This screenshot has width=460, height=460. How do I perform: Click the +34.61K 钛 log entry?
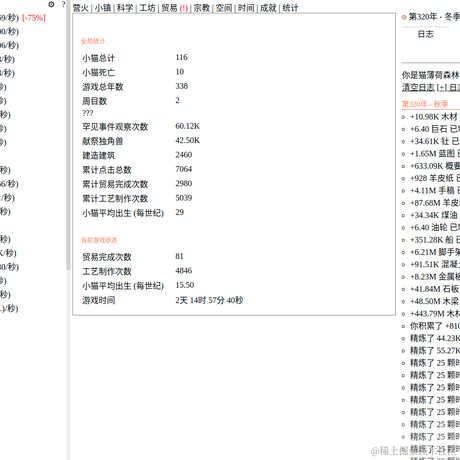coord(435,141)
